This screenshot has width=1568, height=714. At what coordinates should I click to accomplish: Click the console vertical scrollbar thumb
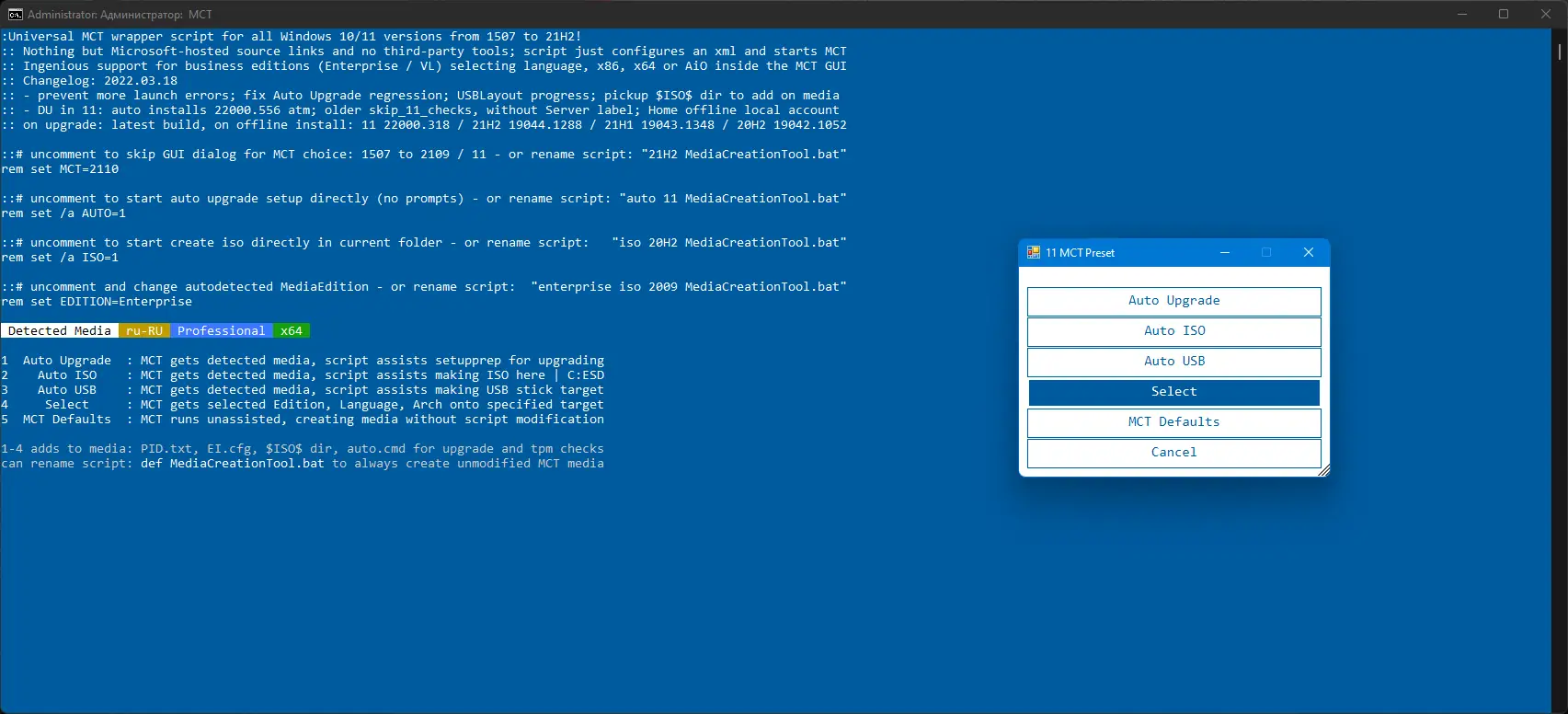coord(1560,52)
